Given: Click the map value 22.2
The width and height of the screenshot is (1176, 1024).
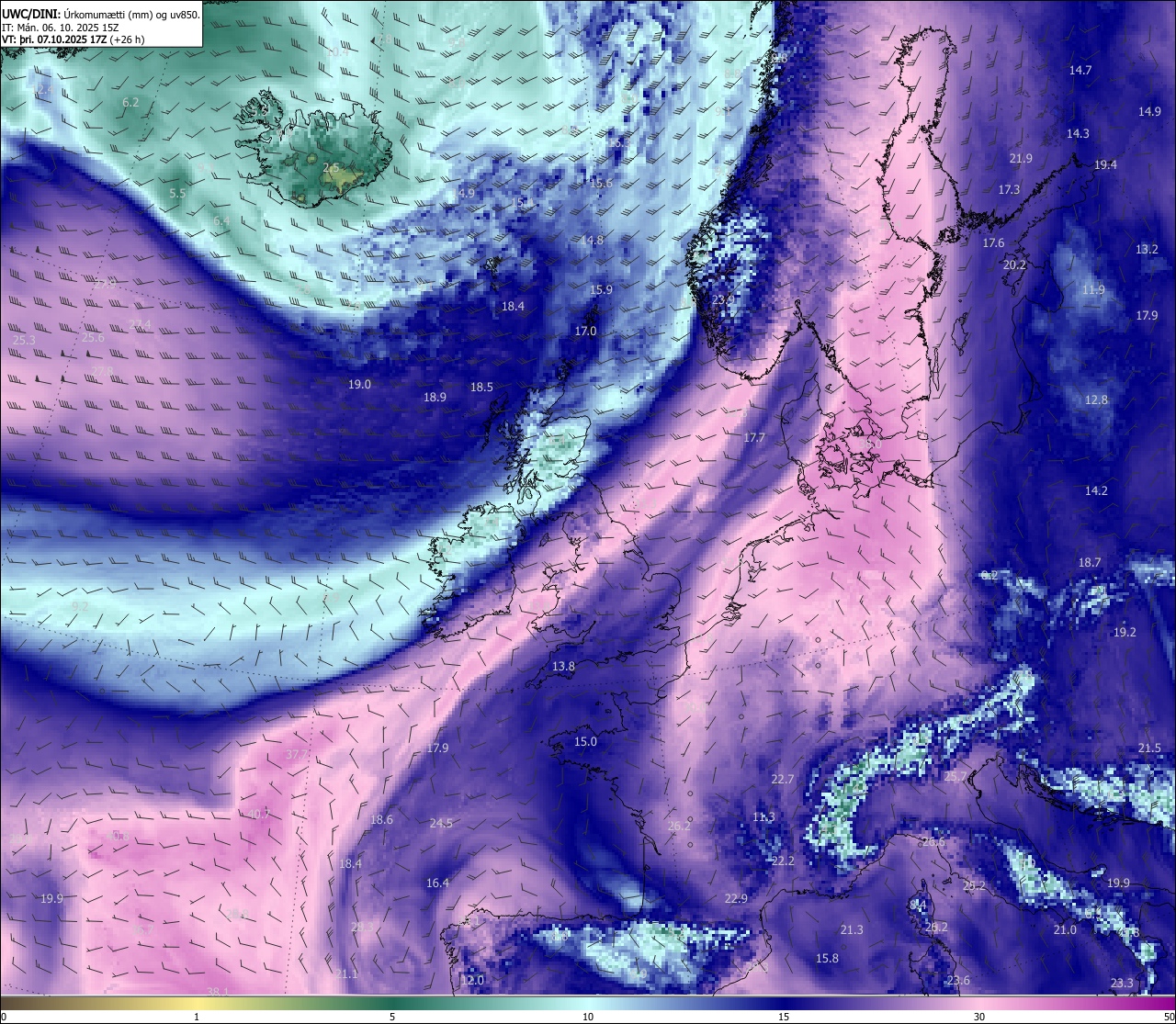Looking at the screenshot, I should click(x=783, y=861).
